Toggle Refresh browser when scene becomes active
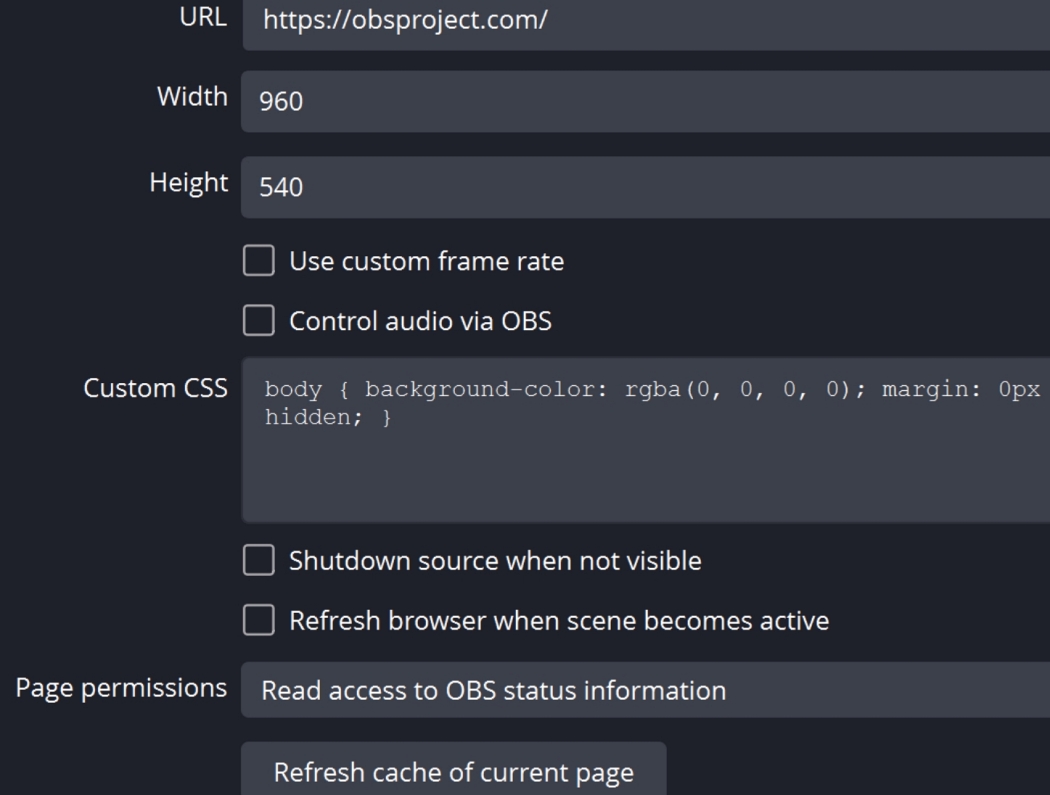This screenshot has width=1050, height=795. coord(258,620)
